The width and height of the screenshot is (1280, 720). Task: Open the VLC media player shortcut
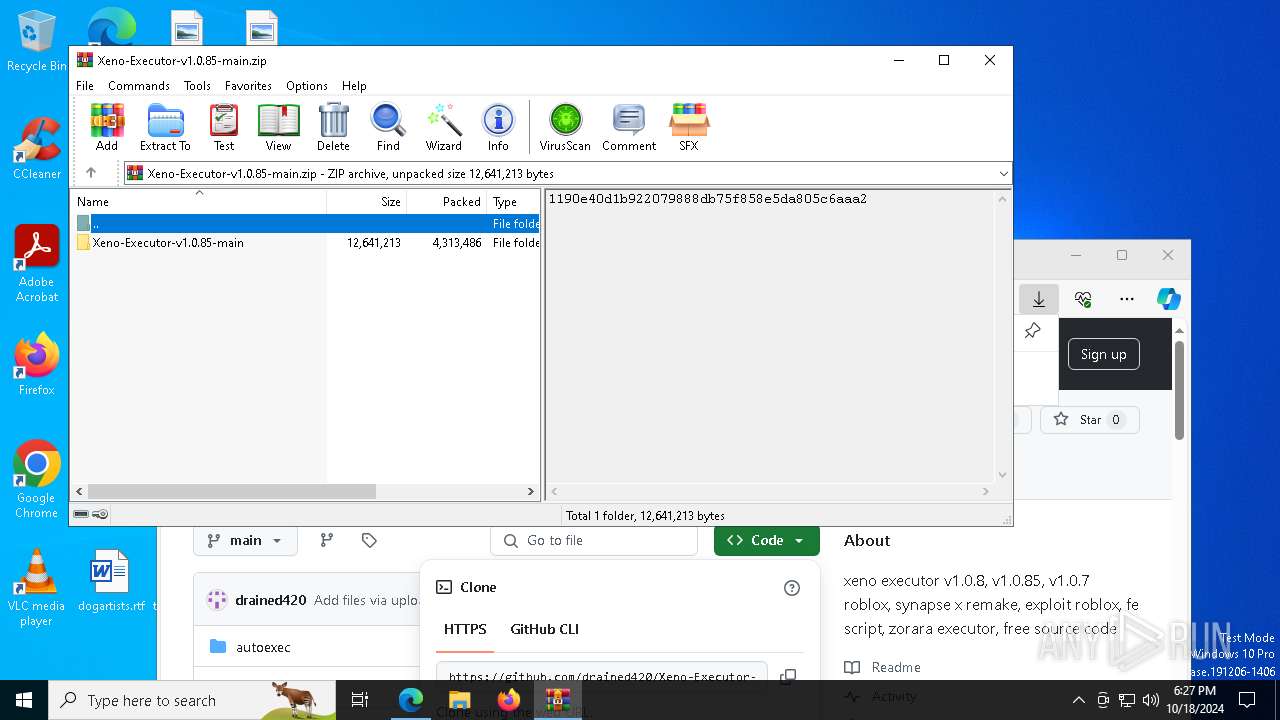[36, 588]
